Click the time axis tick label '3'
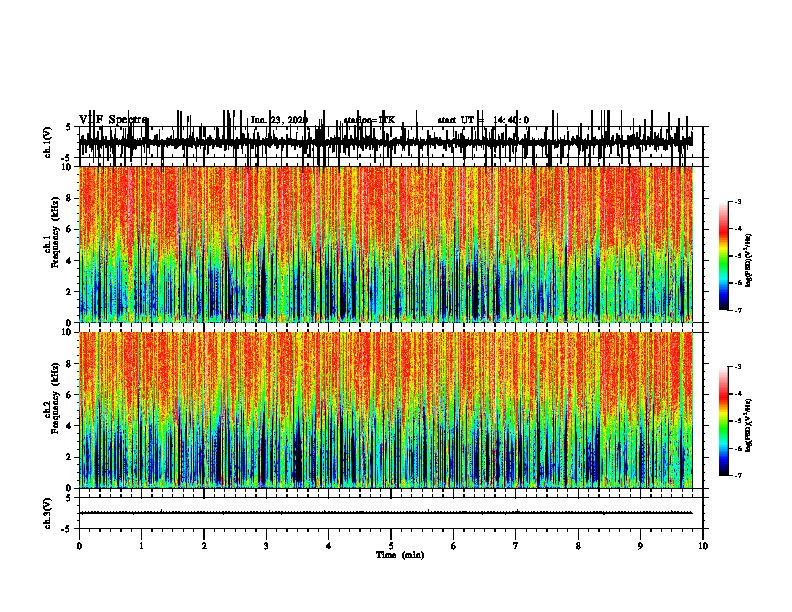The width and height of the screenshot is (792, 612). pyautogui.click(x=266, y=546)
